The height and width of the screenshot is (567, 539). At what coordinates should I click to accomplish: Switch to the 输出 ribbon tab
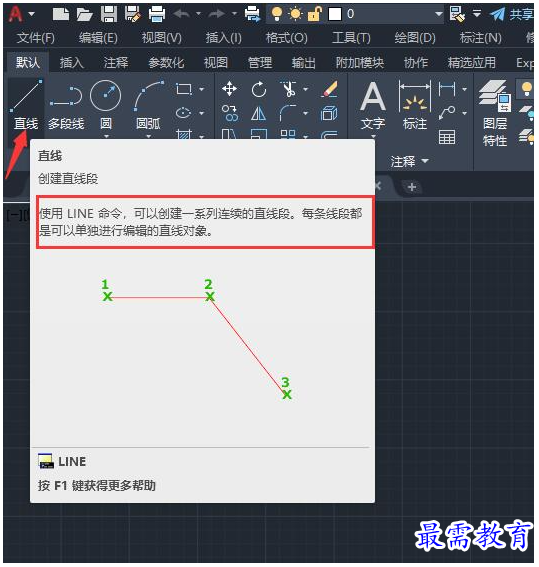pyautogui.click(x=303, y=63)
